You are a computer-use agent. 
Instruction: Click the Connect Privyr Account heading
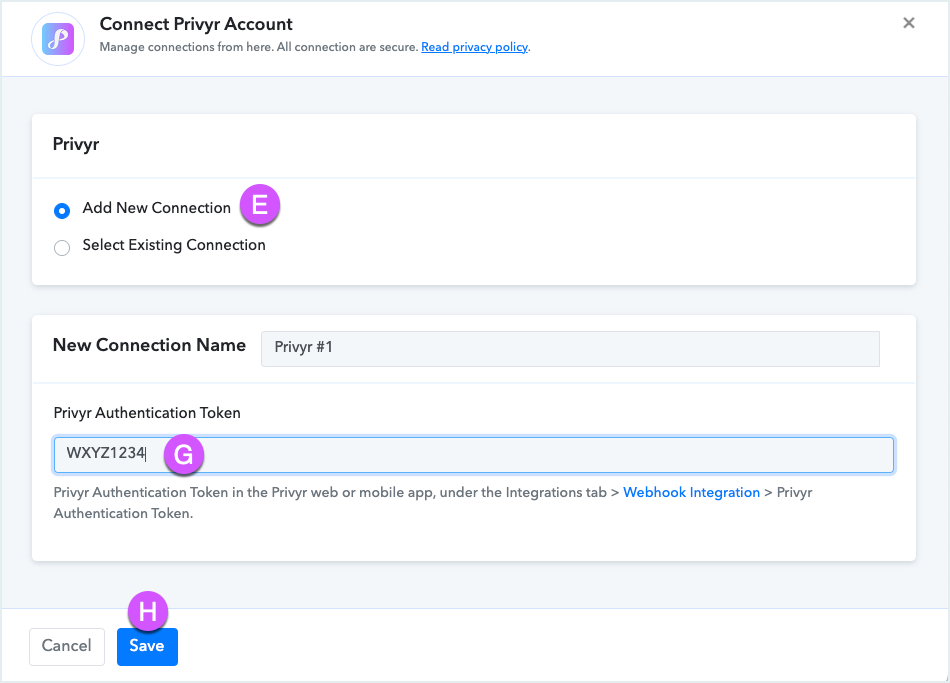[x=196, y=24]
